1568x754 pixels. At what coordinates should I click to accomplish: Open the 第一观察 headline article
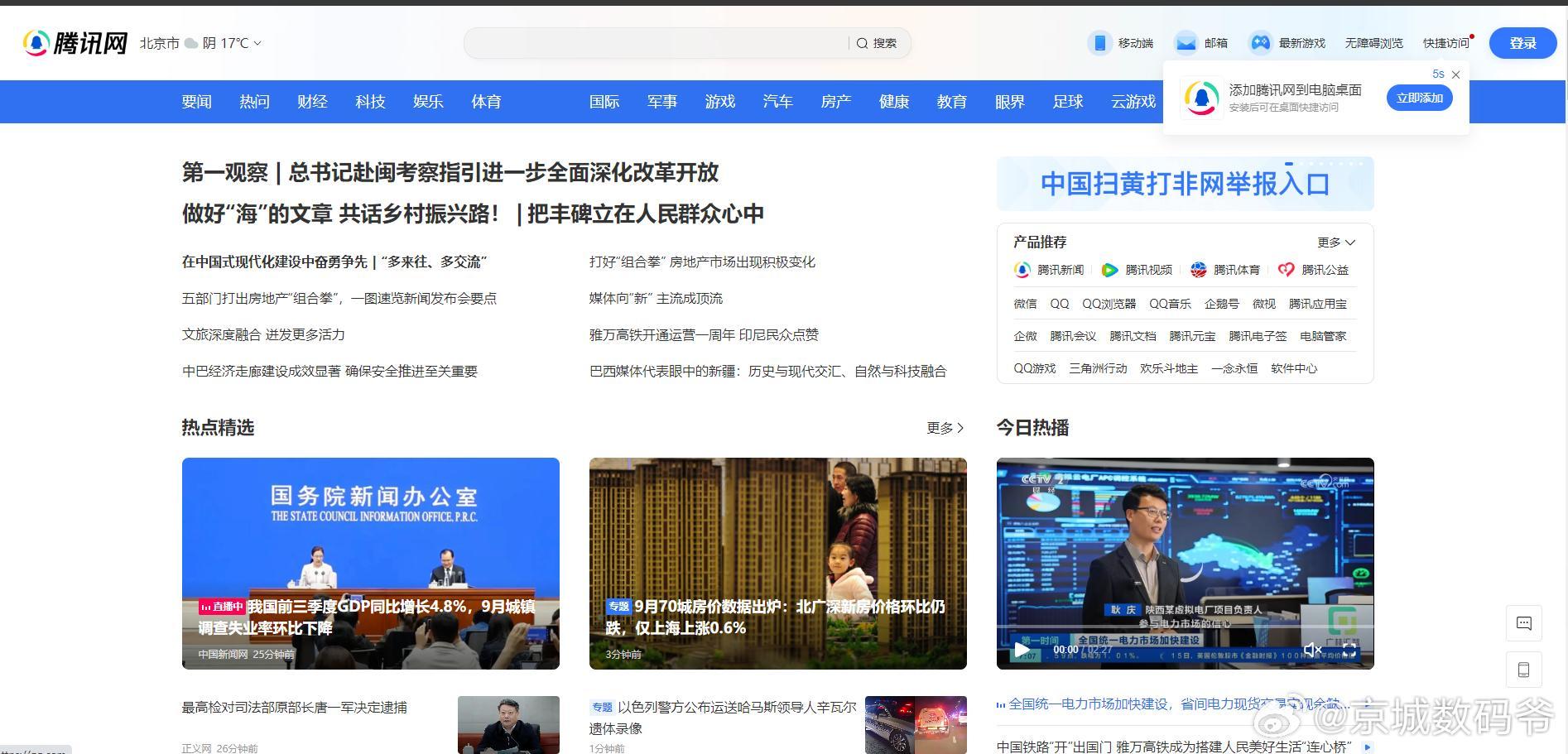point(450,172)
